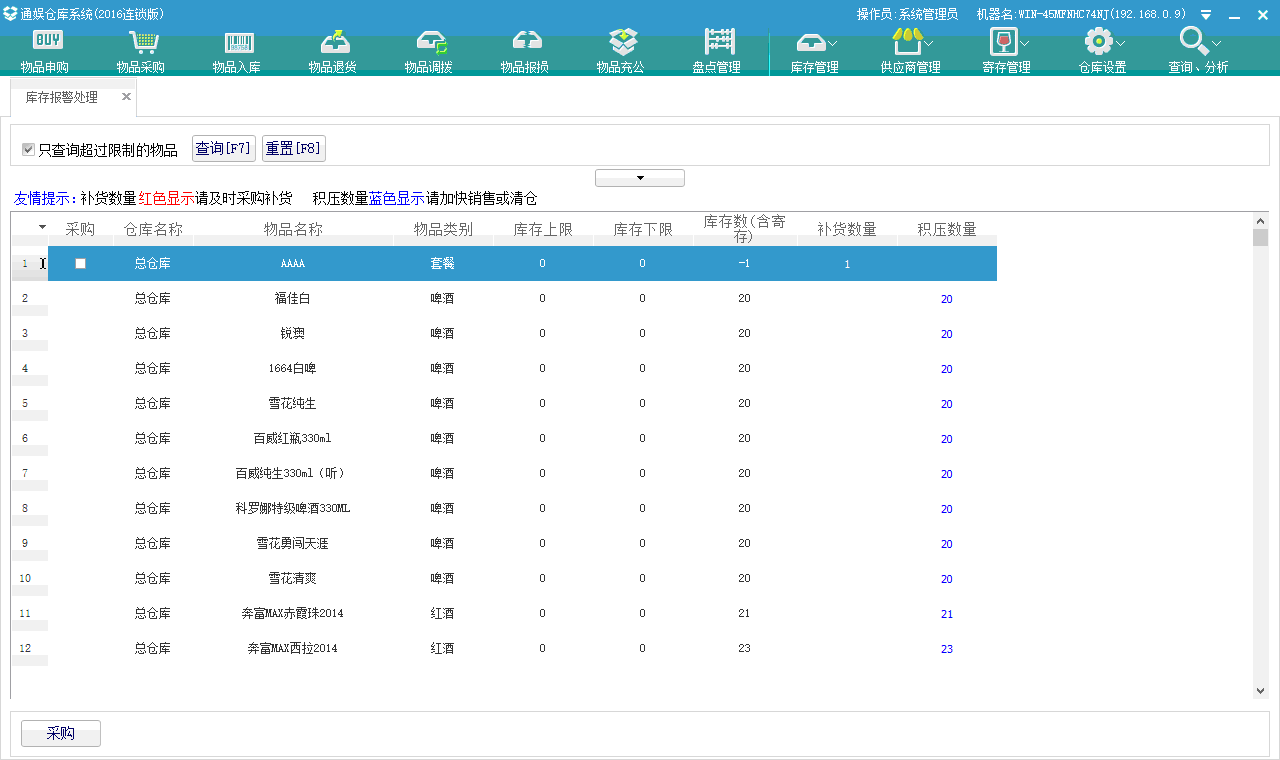Image resolution: width=1280 pixels, height=760 pixels.
Task: Click the scrollbar down arrow
Action: click(x=1260, y=690)
